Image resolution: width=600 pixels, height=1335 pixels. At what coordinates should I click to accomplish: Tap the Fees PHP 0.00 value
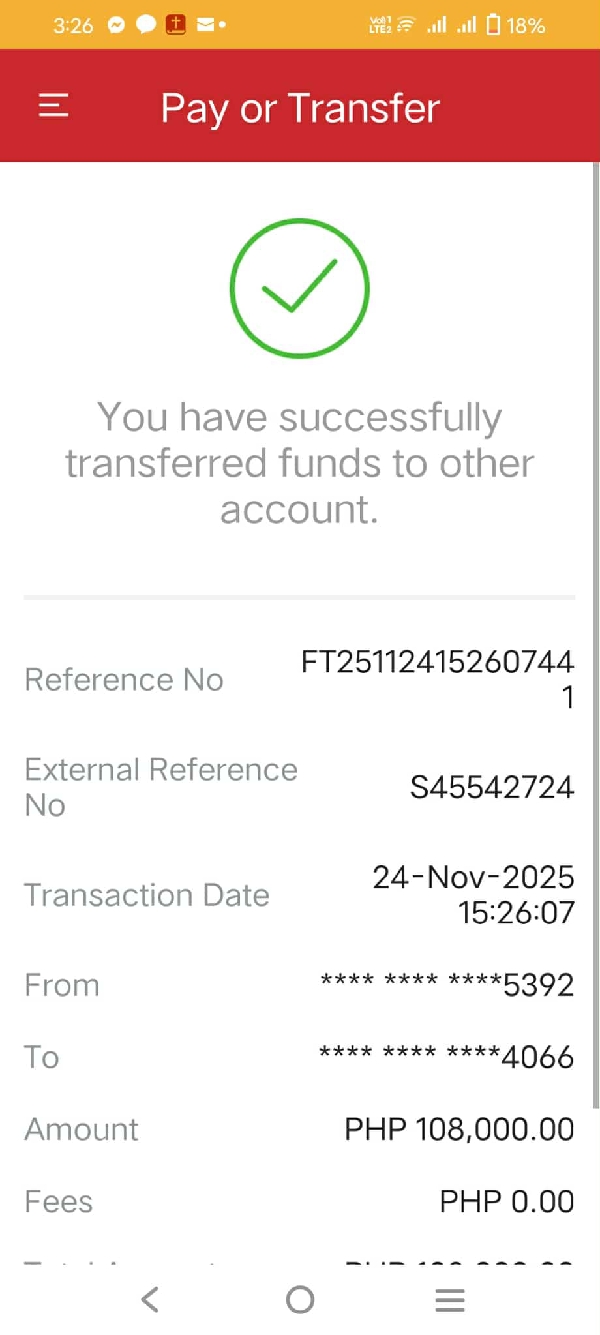pos(507,1201)
